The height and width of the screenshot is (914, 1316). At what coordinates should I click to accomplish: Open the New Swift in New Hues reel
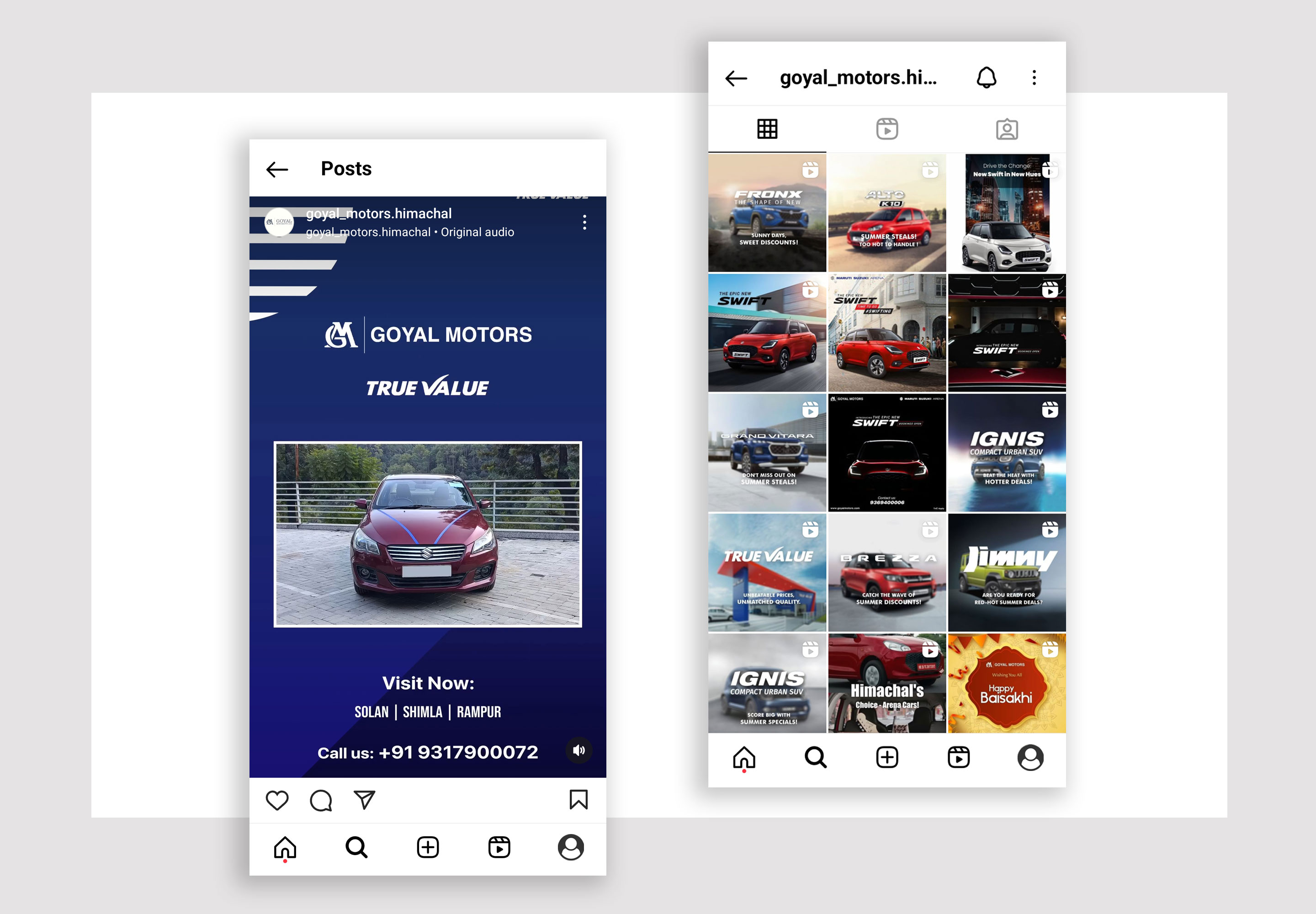click(x=1007, y=213)
